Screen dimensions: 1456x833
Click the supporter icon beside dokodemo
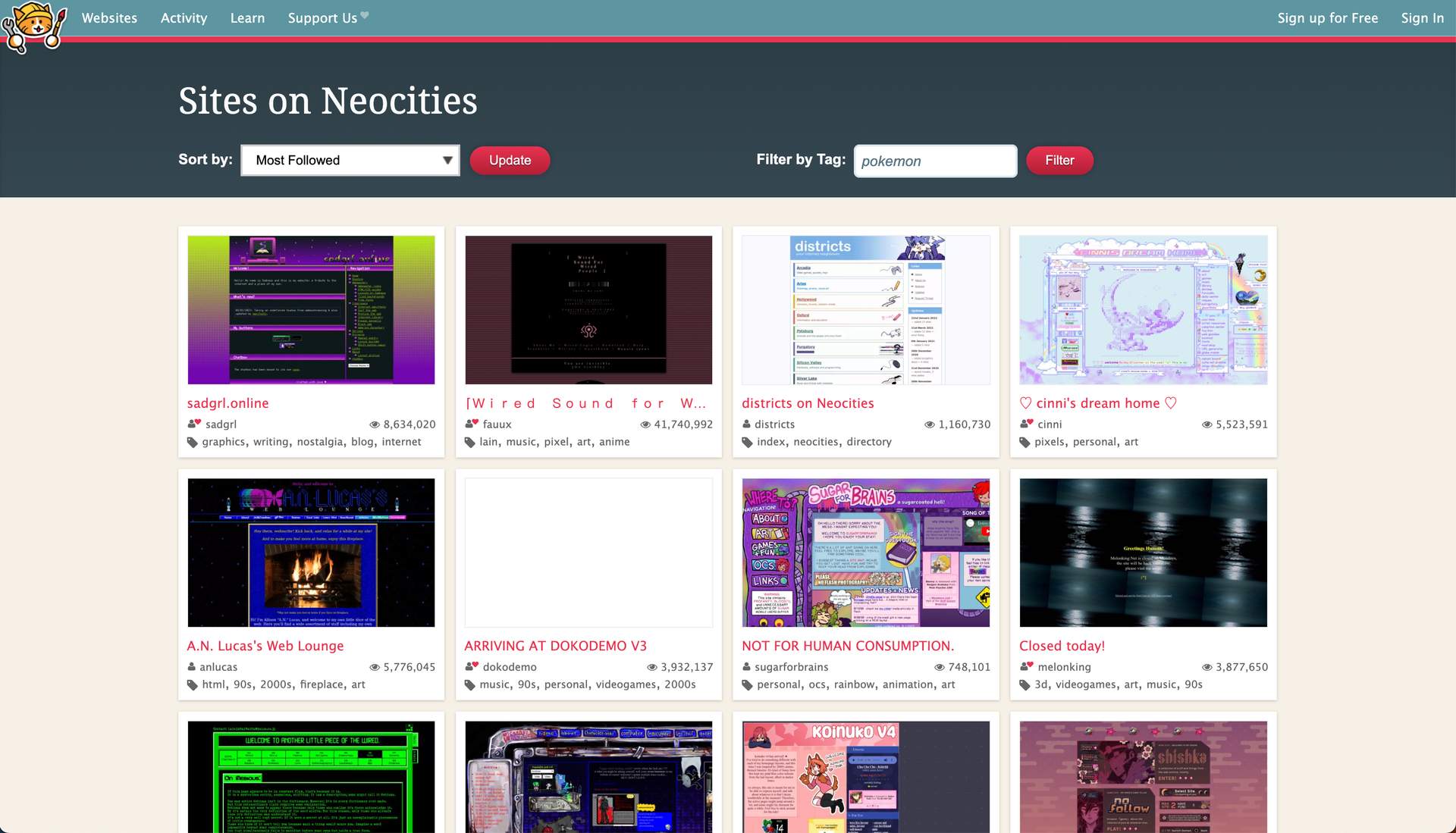pyautogui.click(x=472, y=666)
